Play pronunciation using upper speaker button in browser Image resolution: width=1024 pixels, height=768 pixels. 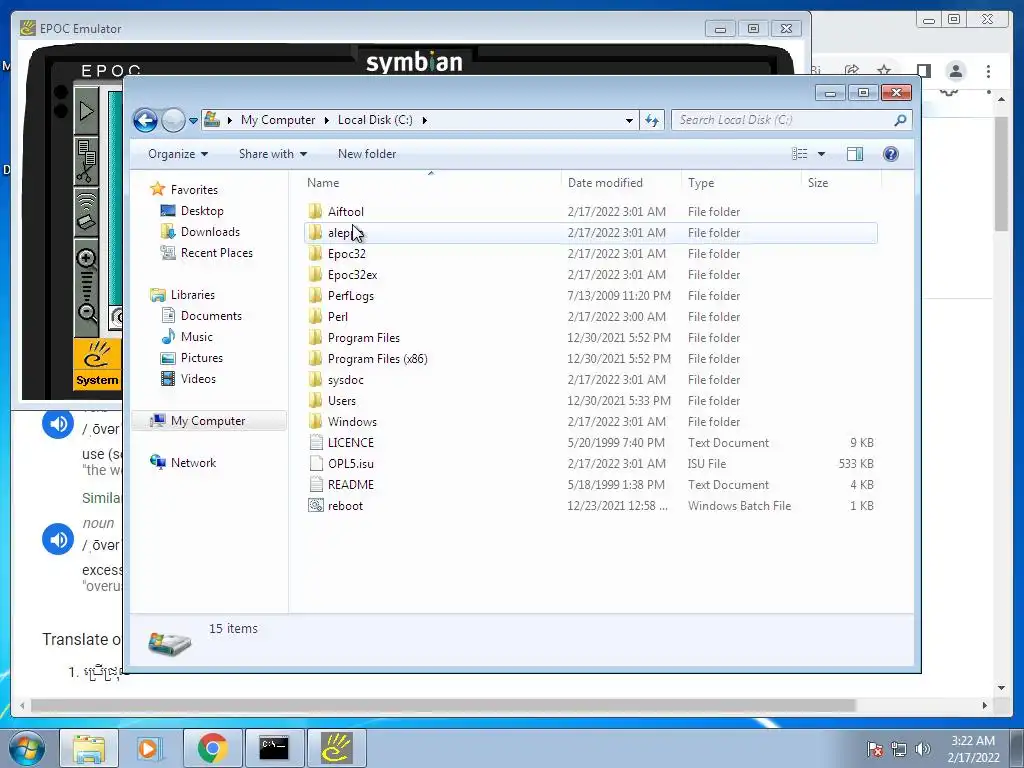coord(58,424)
